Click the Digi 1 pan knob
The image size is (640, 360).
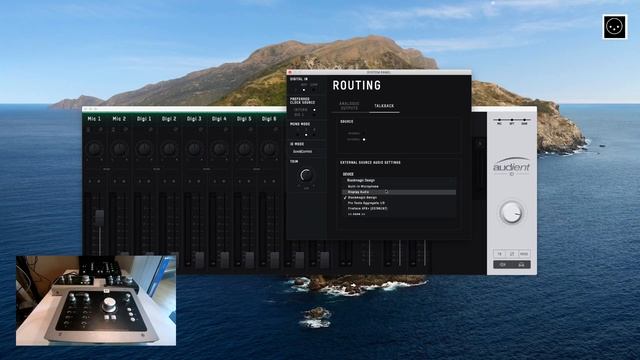[144, 149]
